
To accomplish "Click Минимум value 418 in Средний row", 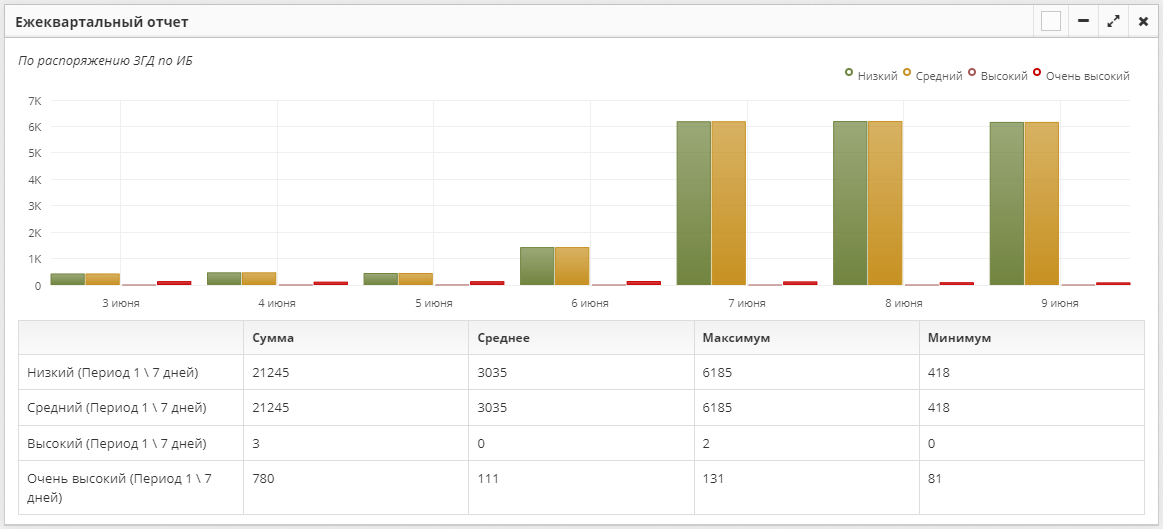I will click(x=939, y=408).
